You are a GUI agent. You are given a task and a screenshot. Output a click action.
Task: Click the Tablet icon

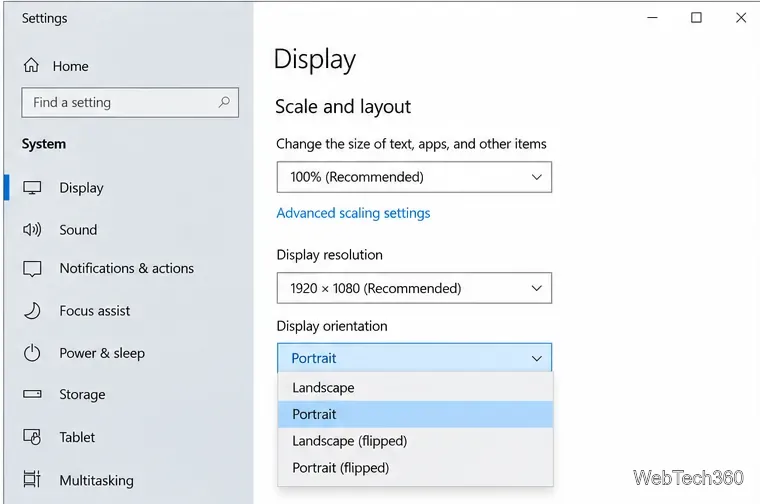[x=32, y=437]
